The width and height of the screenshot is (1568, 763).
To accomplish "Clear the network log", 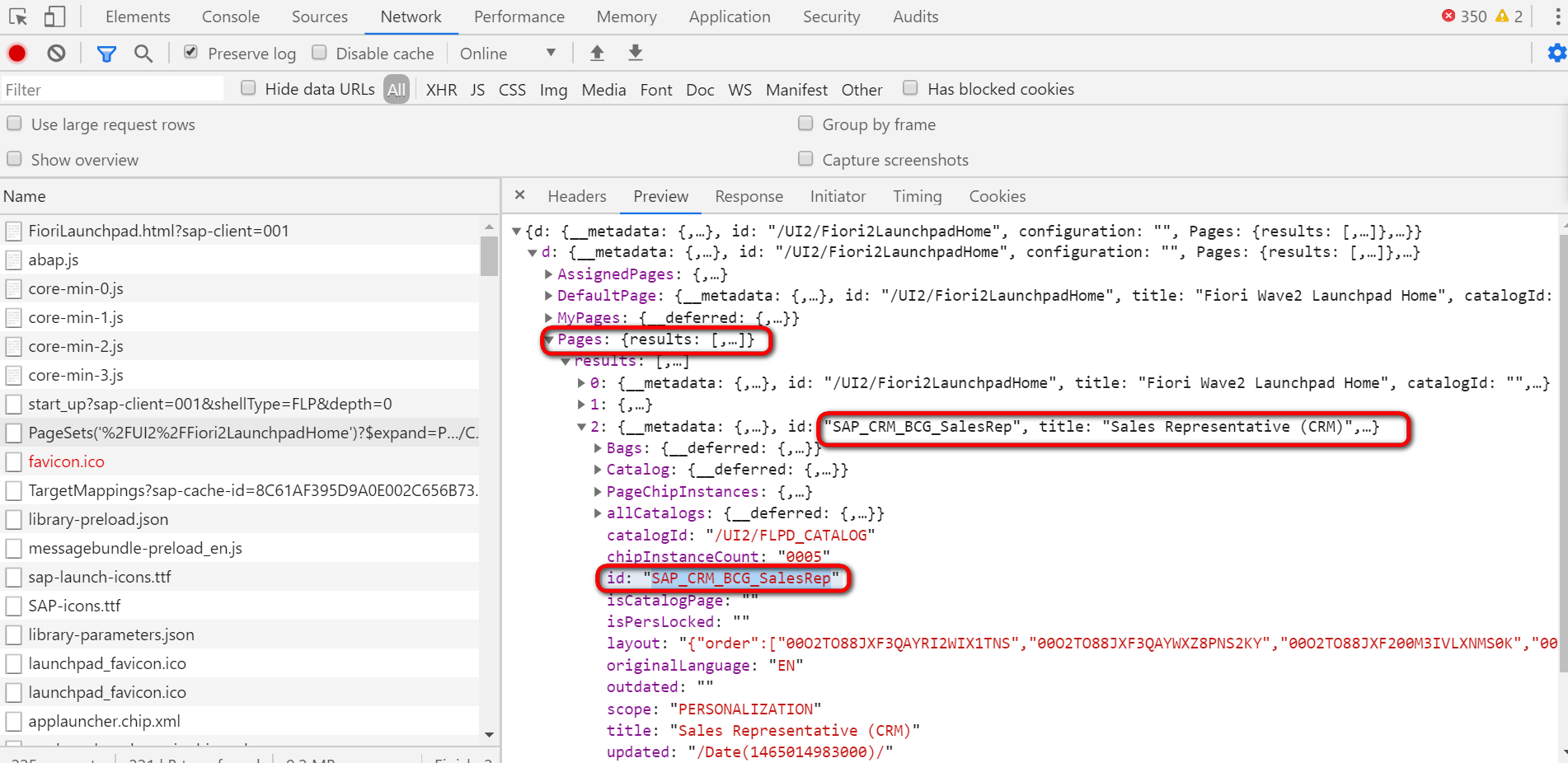I will [x=56, y=54].
